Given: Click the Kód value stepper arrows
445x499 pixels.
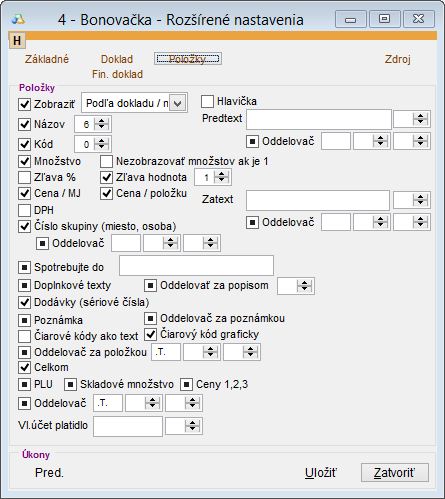Looking at the screenshot, I should pyautogui.click(x=101, y=144).
